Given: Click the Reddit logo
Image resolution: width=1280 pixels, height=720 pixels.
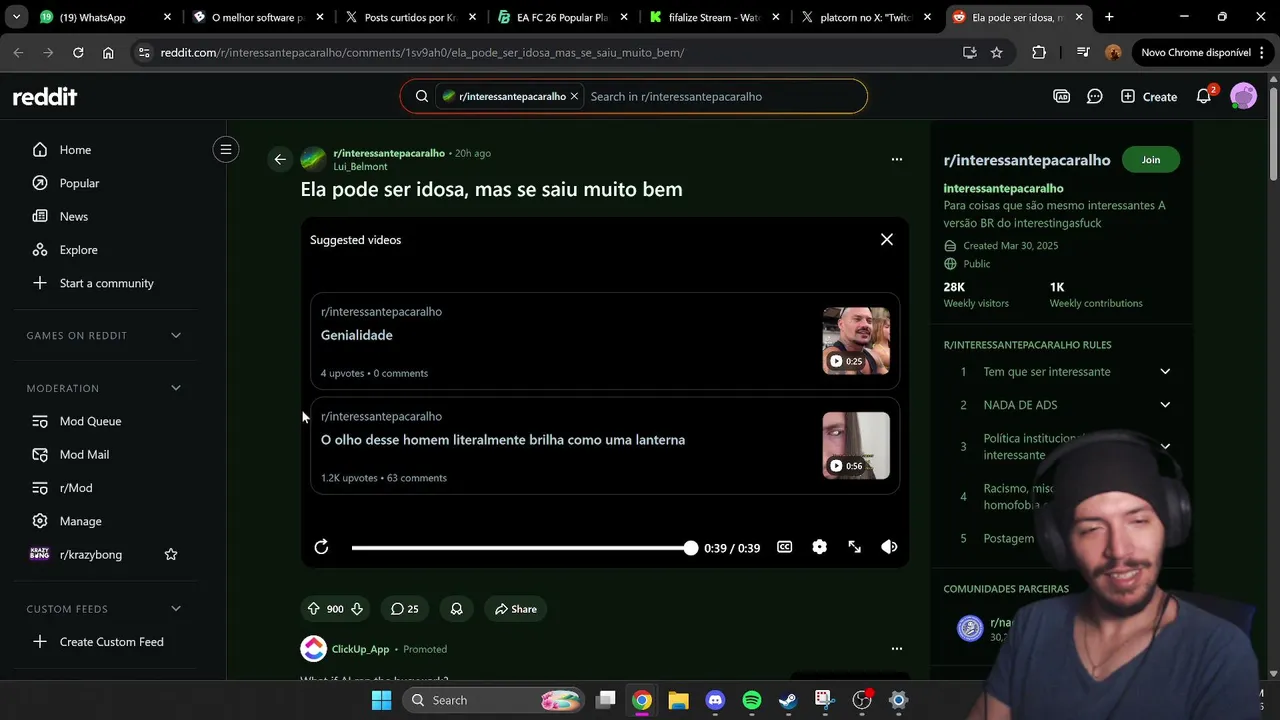Looking at the screenshot, I should point(45,97).
